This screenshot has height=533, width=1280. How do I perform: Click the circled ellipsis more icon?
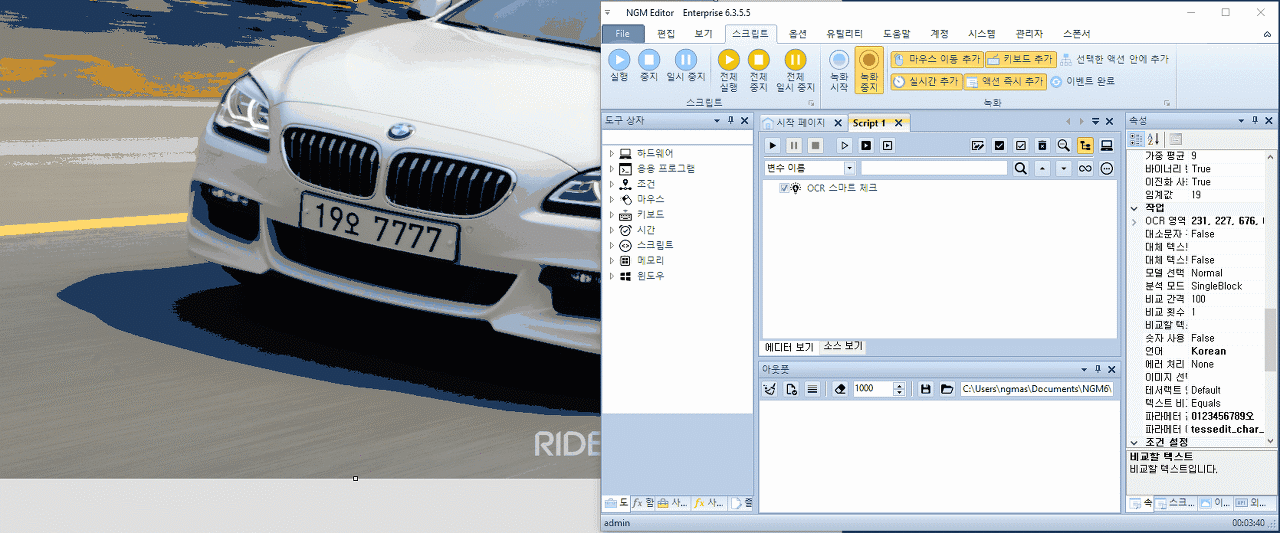[x=1106, y=168]
